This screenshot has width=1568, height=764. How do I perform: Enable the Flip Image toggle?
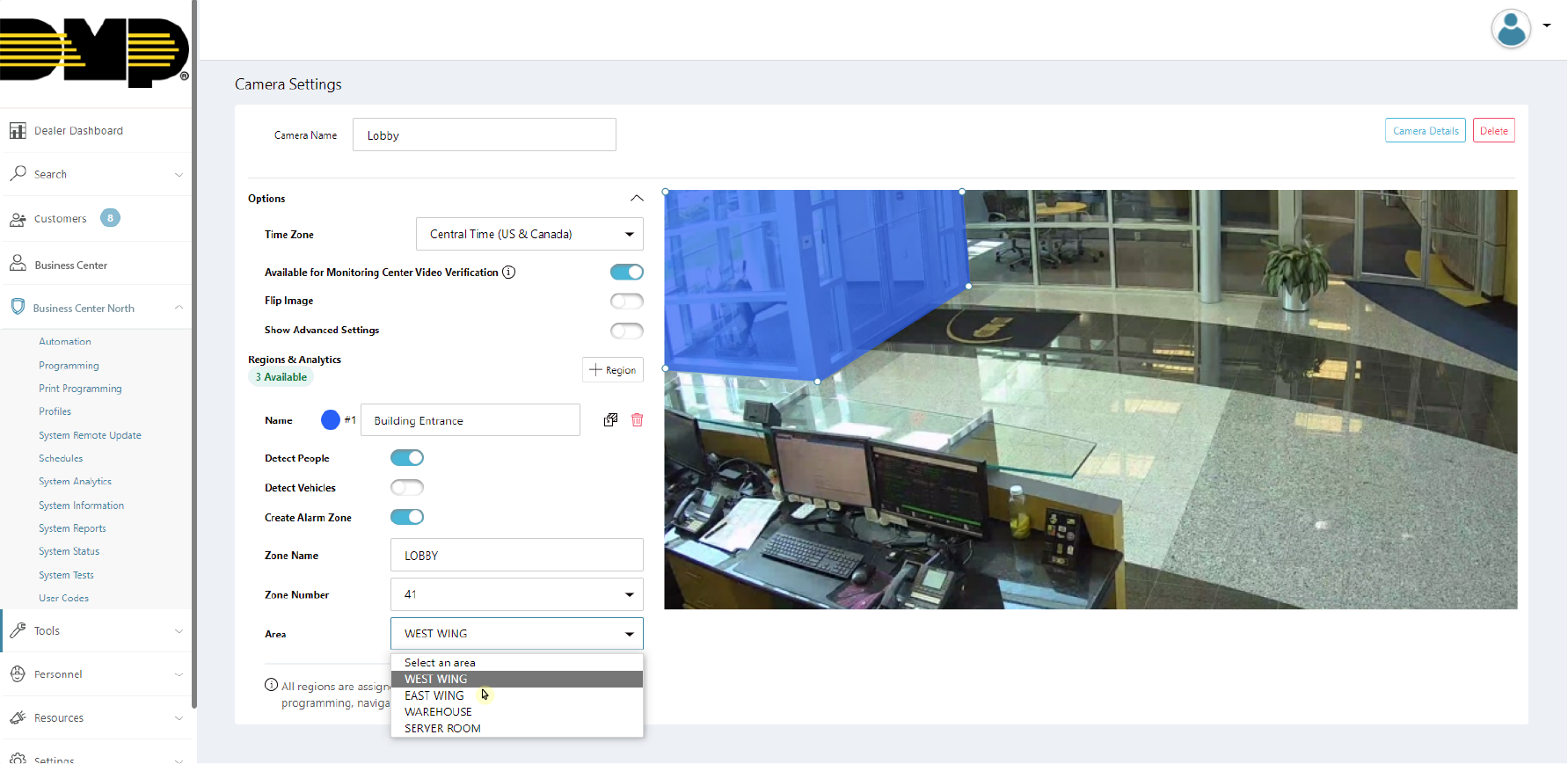626,302
